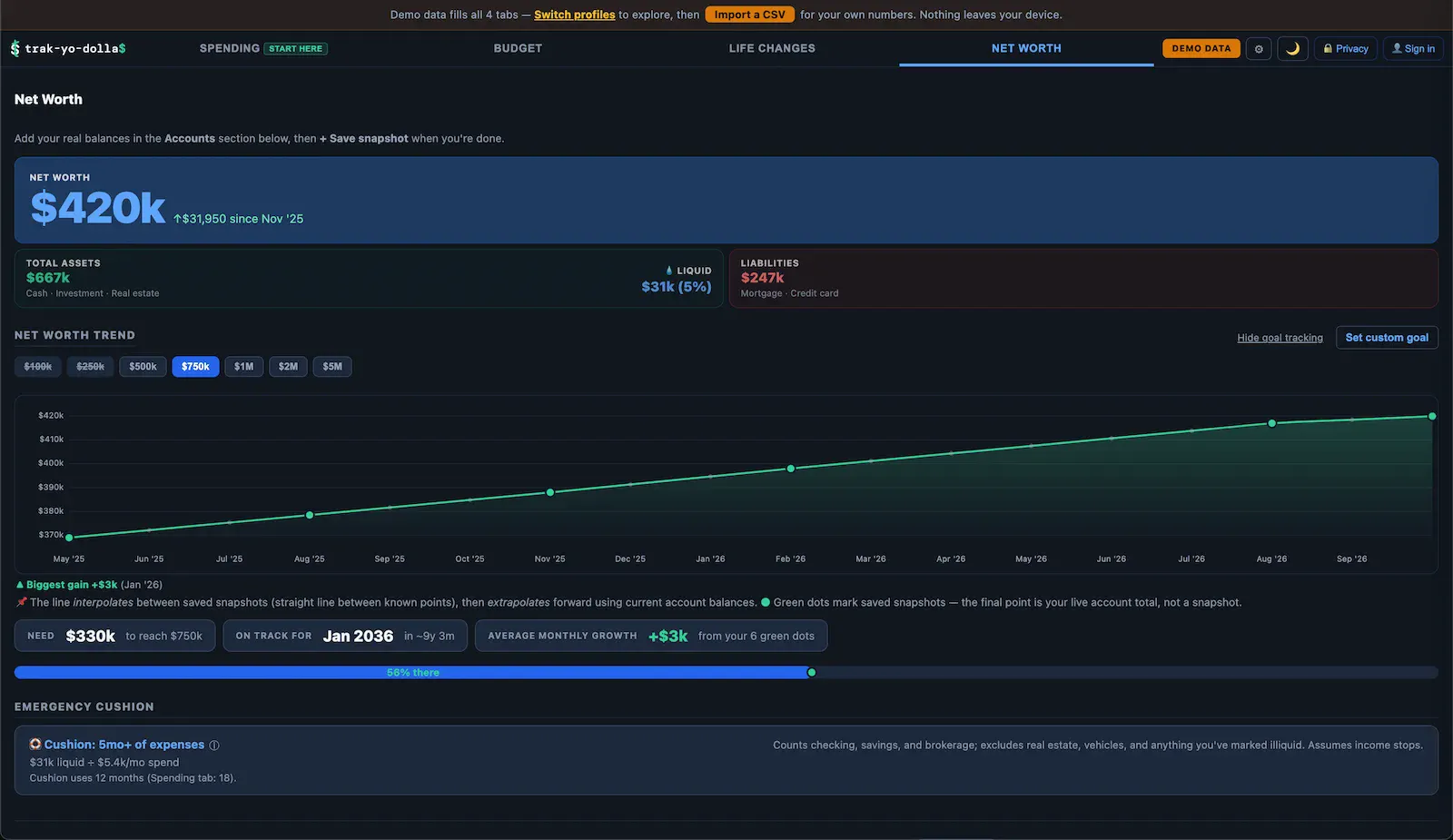This screenshot has width=1453, height=840.
Task: Click the Liquid droplet icon
Action: point(669,271)
